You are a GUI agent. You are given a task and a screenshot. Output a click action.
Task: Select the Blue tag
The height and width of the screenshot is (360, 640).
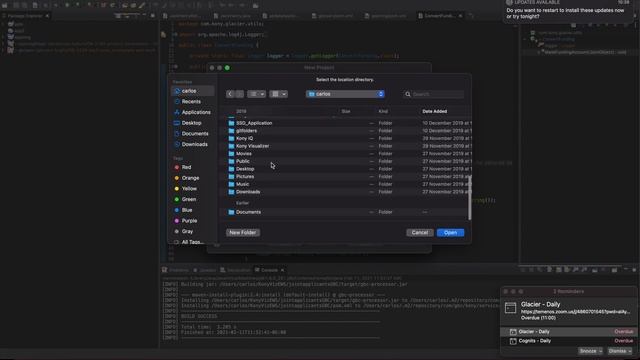pos(186,210)
